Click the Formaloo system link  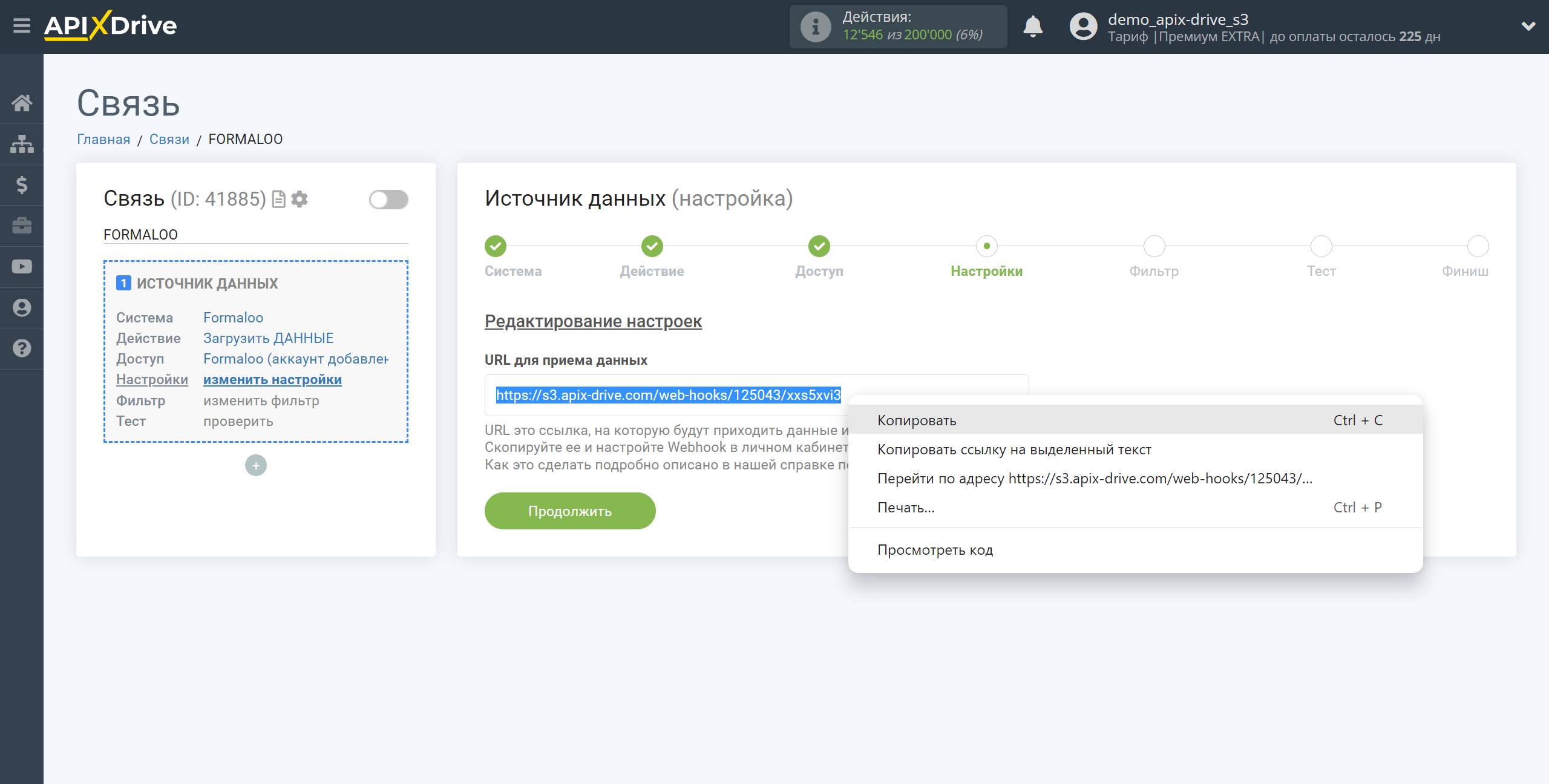click(x=234, y=318)
